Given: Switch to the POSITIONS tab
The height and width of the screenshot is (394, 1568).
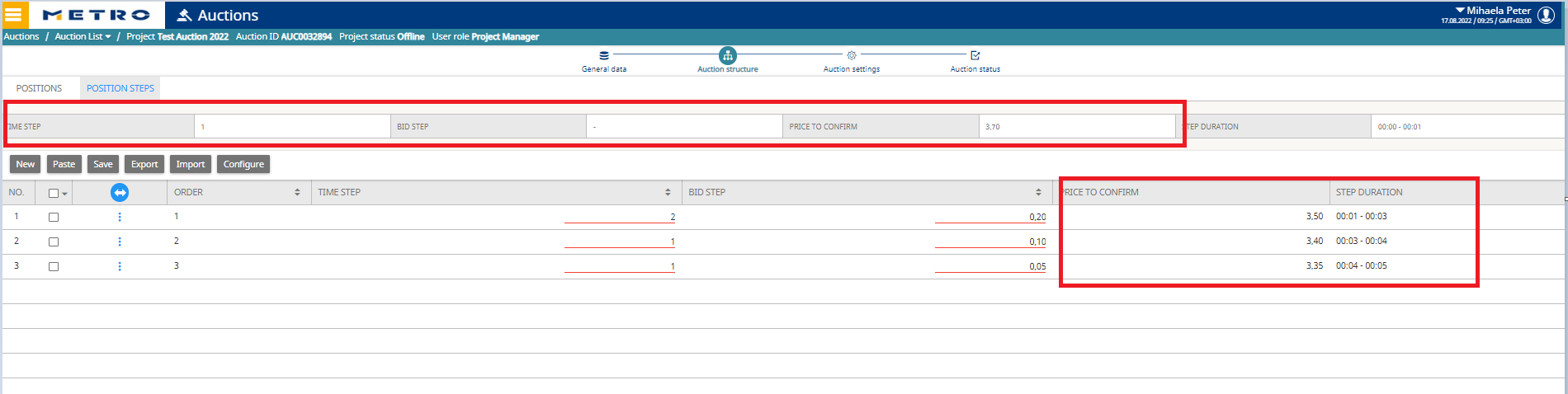Looking at the screenshot, I should pos(40,88).
